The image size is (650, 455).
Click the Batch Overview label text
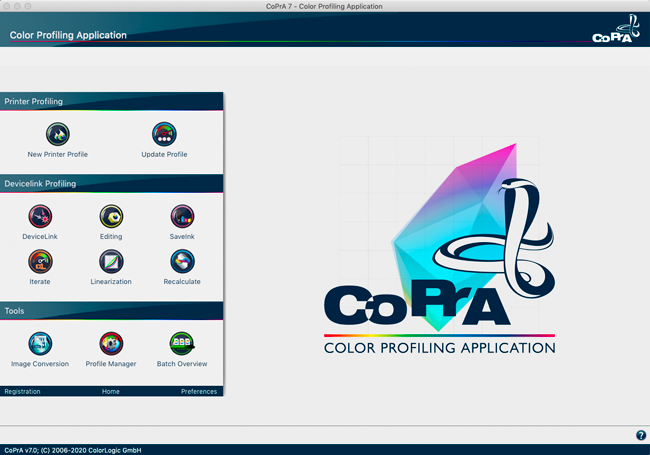(182, 363)
